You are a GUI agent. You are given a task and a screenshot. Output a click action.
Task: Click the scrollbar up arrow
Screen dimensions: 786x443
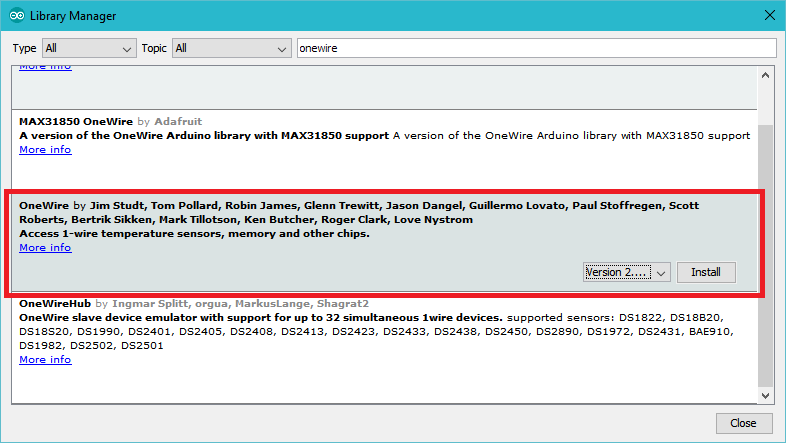tap(765, 75)
